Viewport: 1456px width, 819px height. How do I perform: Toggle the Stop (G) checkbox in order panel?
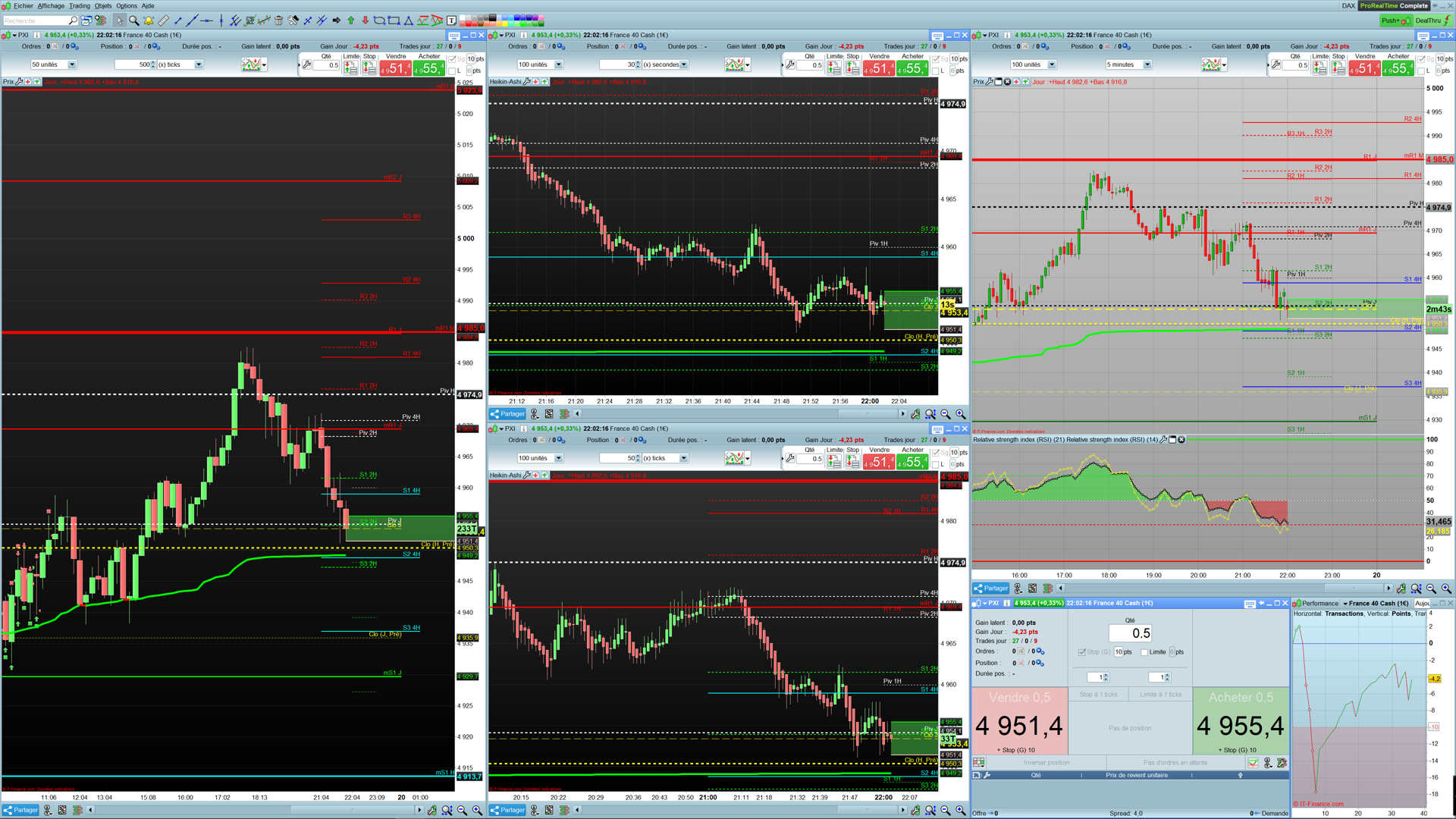click(x=1081, y=652)
